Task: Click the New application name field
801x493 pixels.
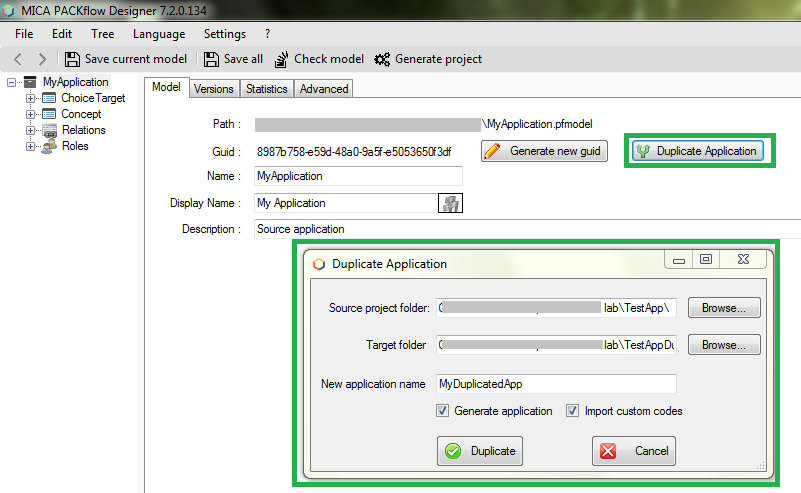Action: coord(556,384)
